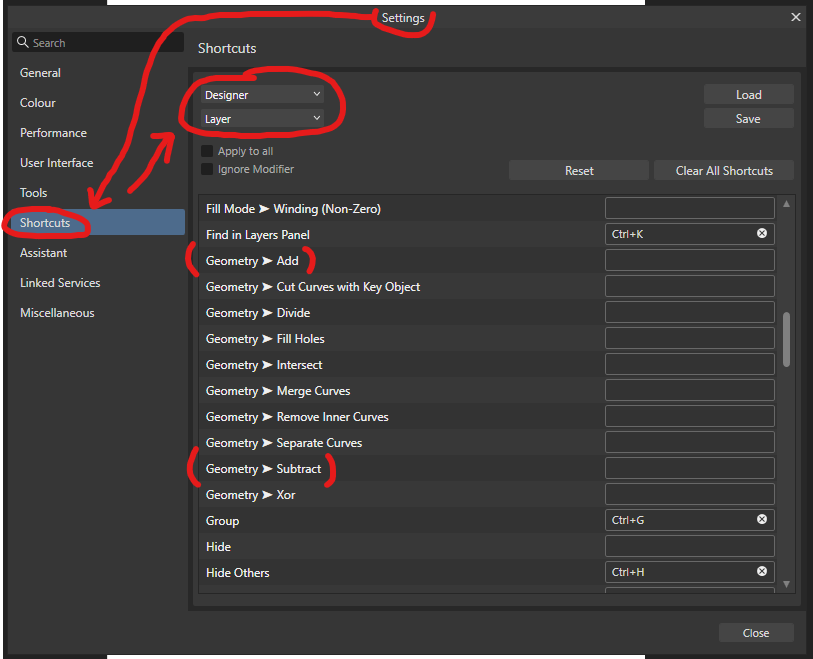Open the Designer app dropdown

point(260,93)
